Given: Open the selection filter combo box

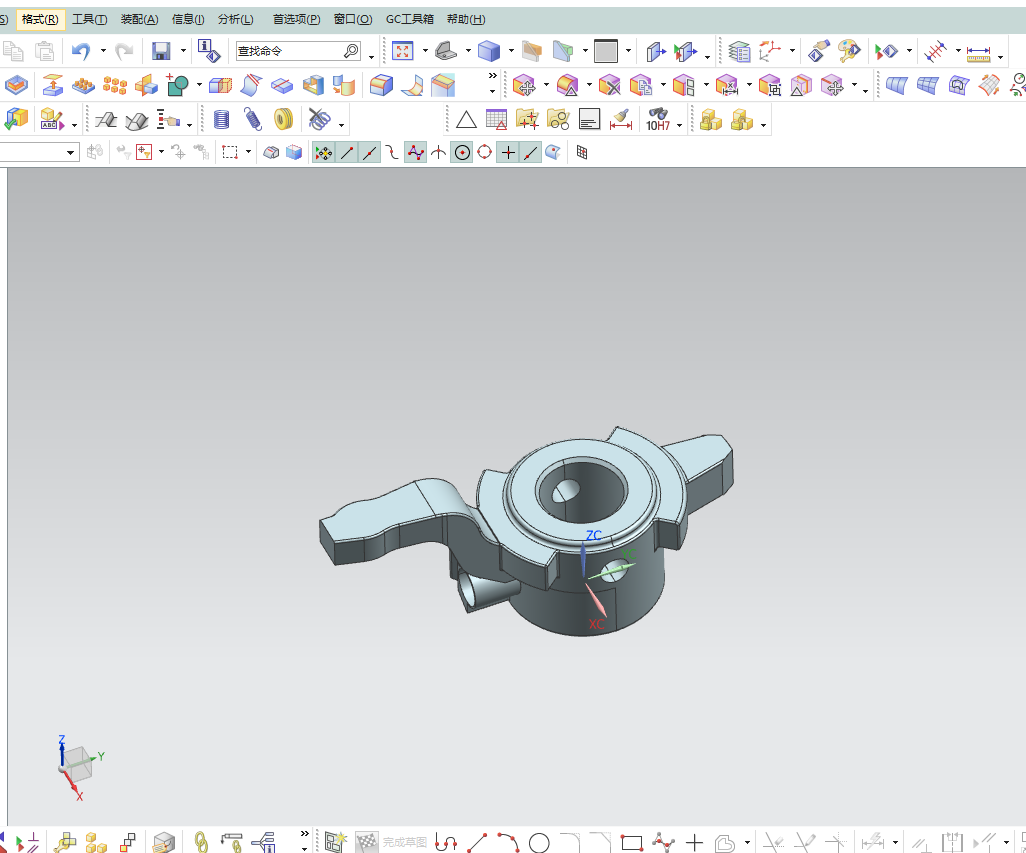Looking at the screenshot, I should (x=39, y=152).
